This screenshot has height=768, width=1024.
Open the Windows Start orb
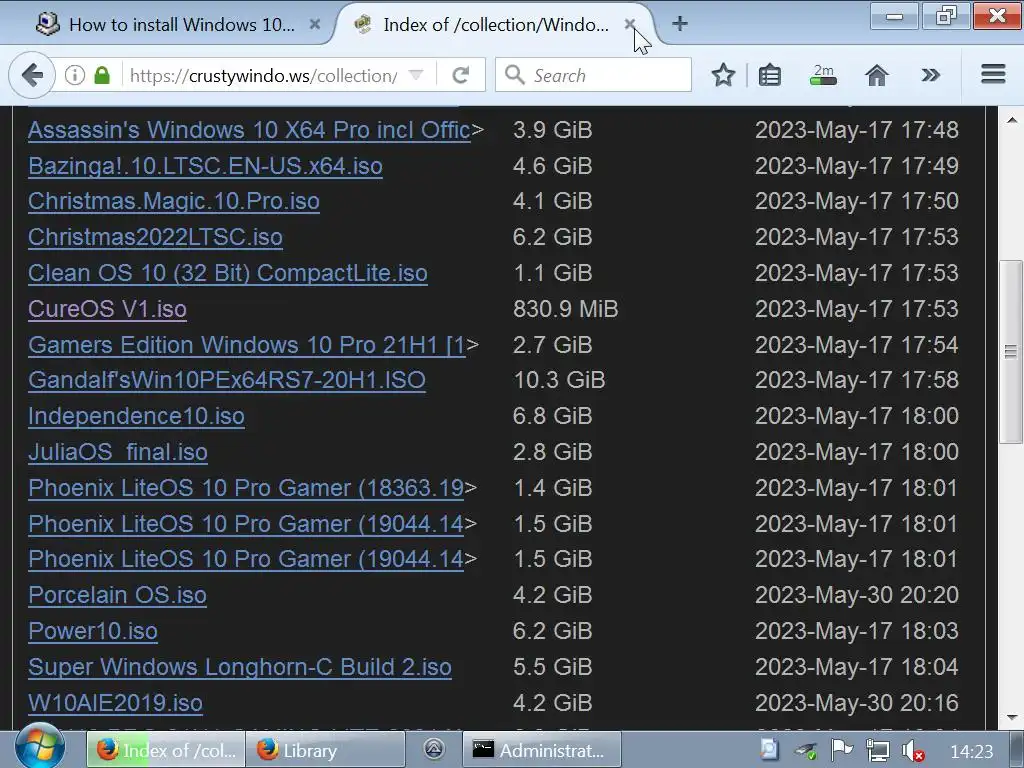[40, 746]
